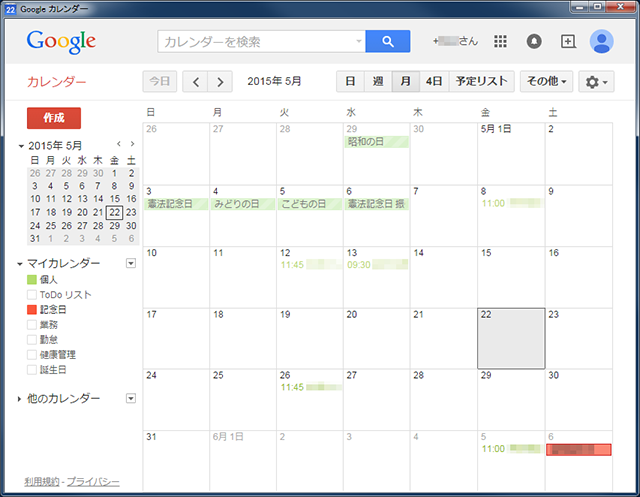Click the red 記念日 color swatch
This screenshot has width=640, height=497.
click(x=32, y=310)
